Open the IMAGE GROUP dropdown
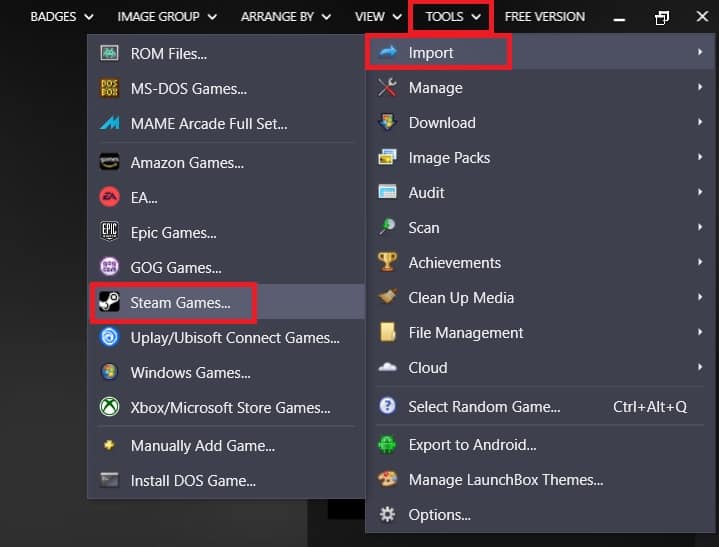The image size is (719, 547). coord(167,17)
